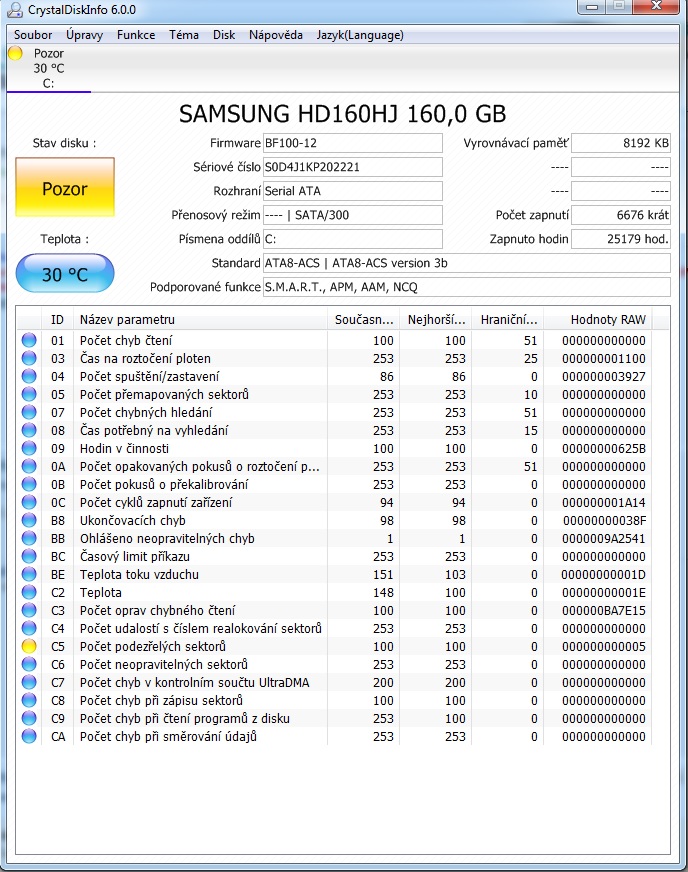688x872 pixels.
Task: Click the Nejhorší... column header
Action: point(435,320)
